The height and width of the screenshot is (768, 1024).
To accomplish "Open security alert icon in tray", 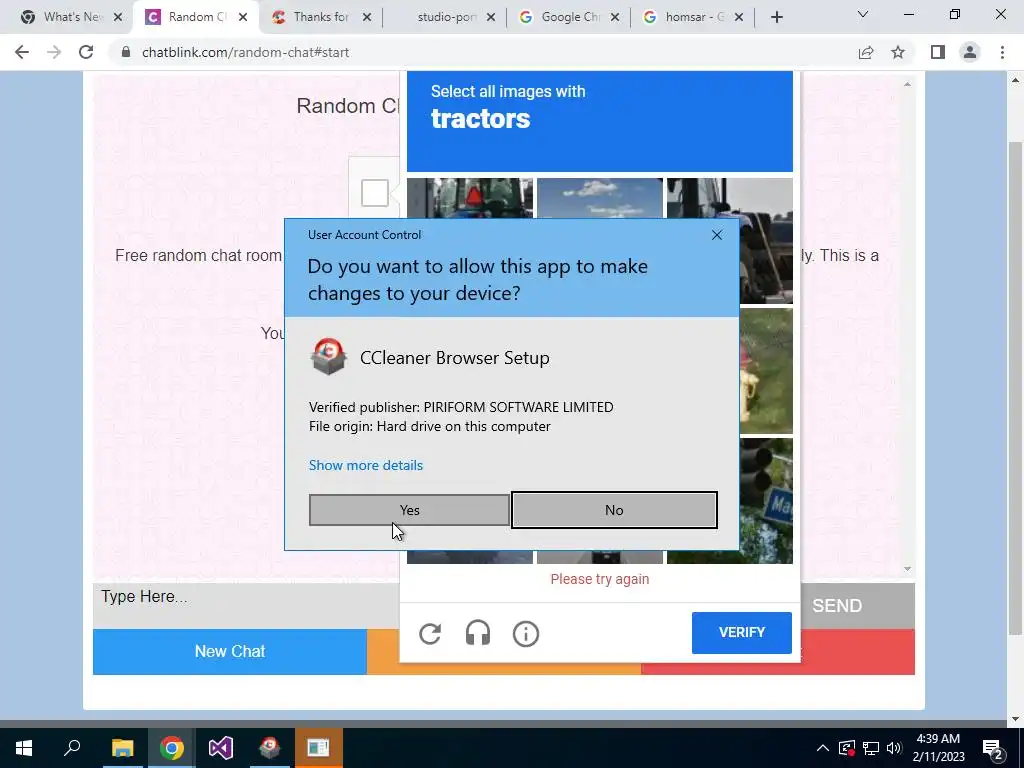I will (847, 748).
